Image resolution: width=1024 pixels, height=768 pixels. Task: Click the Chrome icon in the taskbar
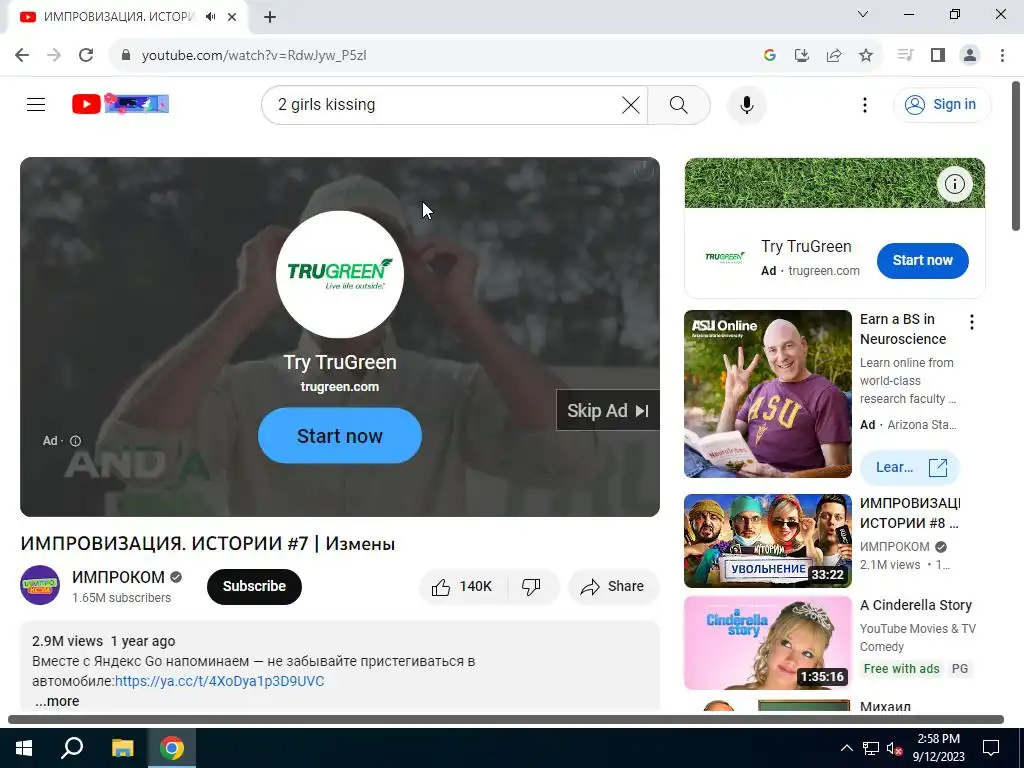coord(172,748)
